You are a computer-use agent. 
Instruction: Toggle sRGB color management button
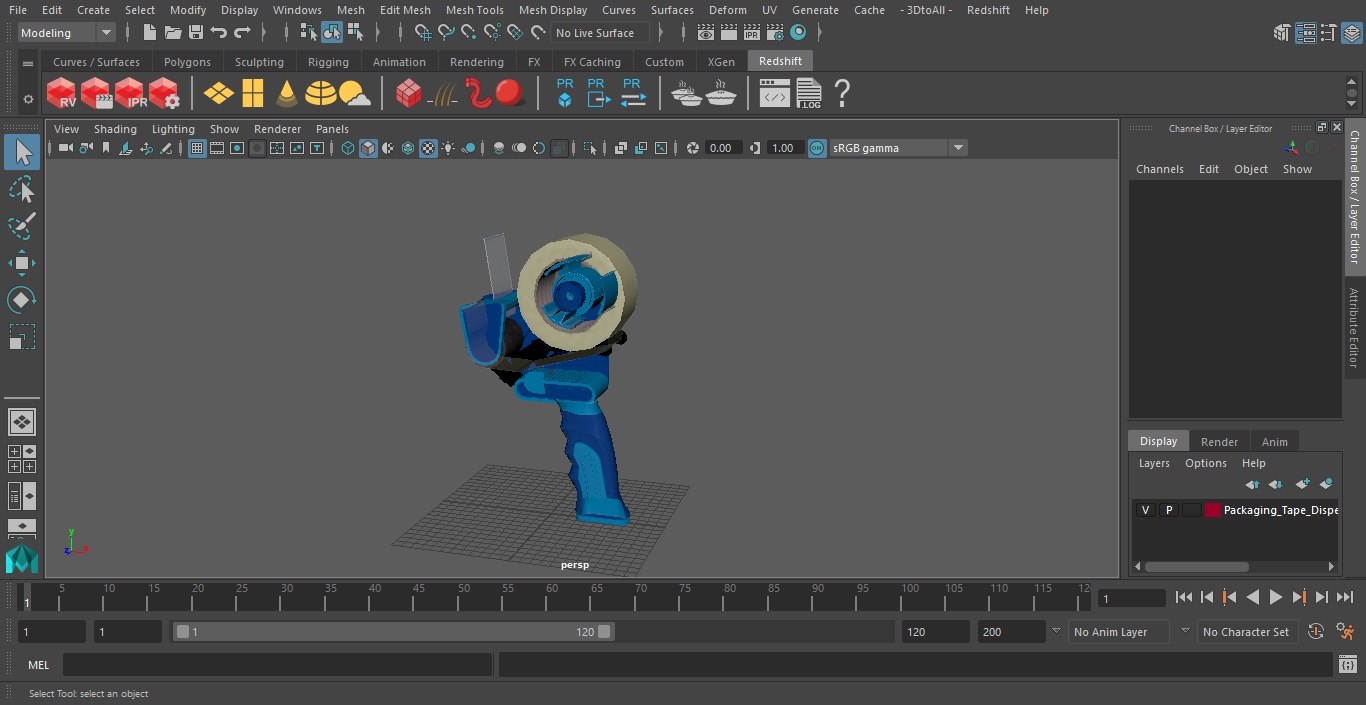tap(817, 148)
